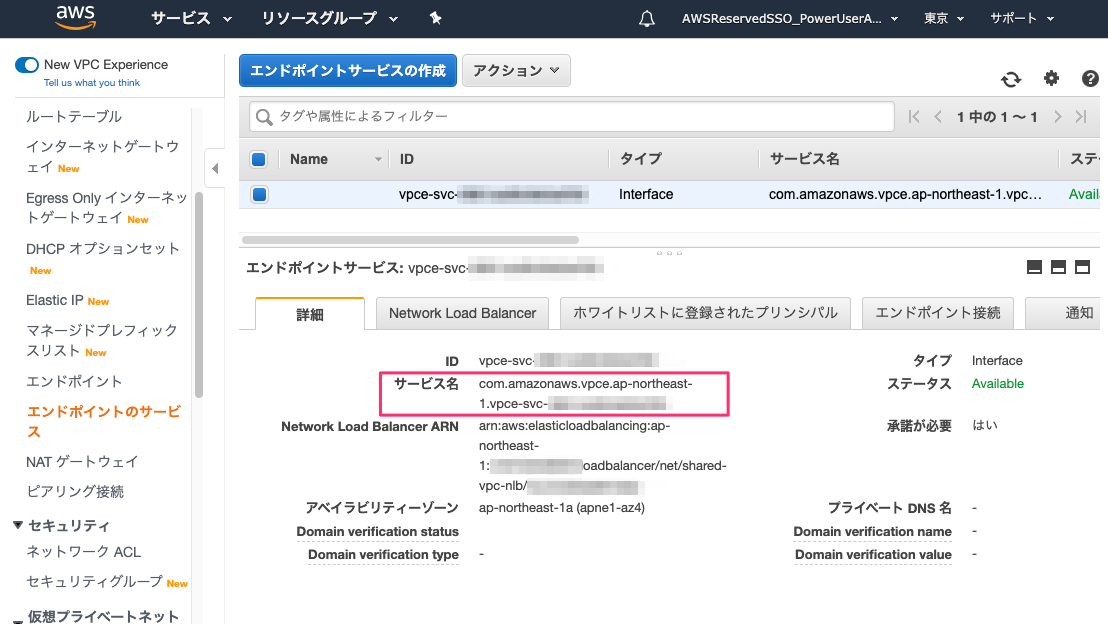
Task: Click the サービス名 column header
Action: pos(804,159)
